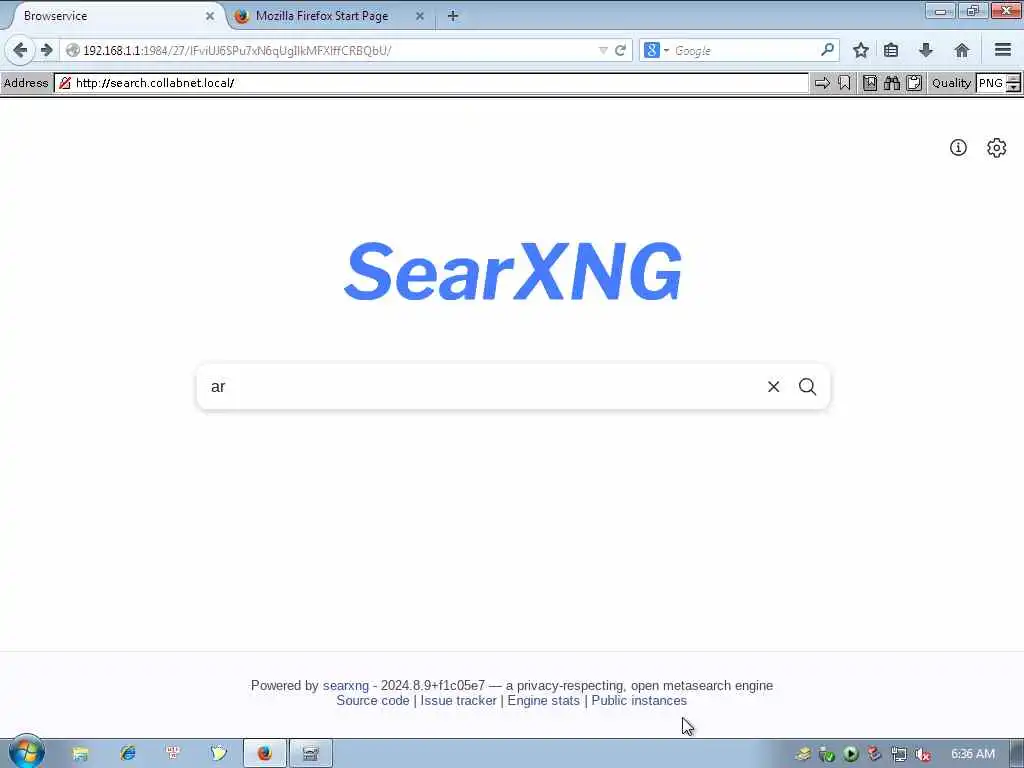The height and width of the screenshot is (768, 1024).
Task: Click the muted volume tray icon
Action: point(922,754)
